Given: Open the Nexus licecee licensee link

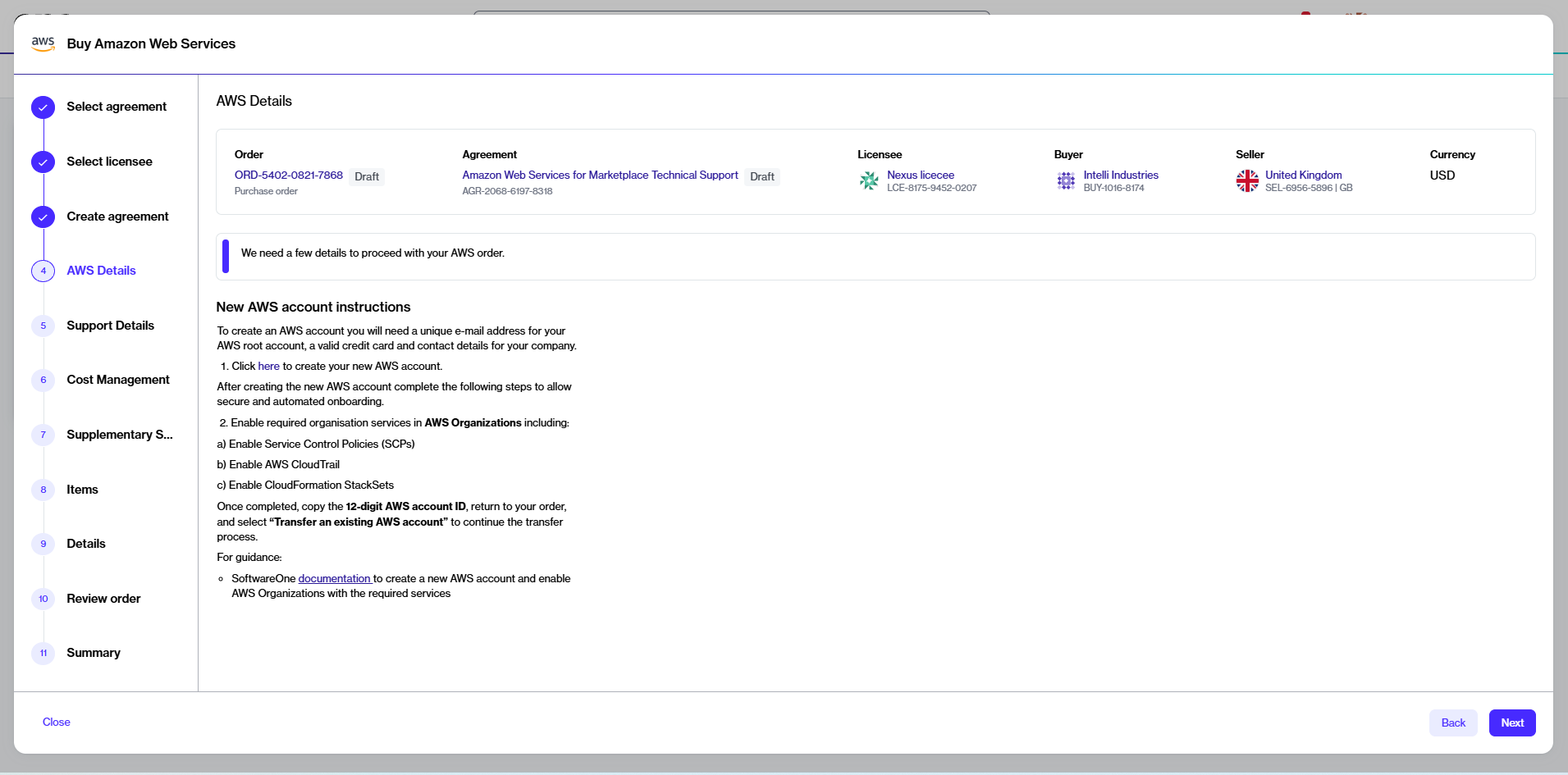Looking at the screenshot, I should click(x=920, y=176).
